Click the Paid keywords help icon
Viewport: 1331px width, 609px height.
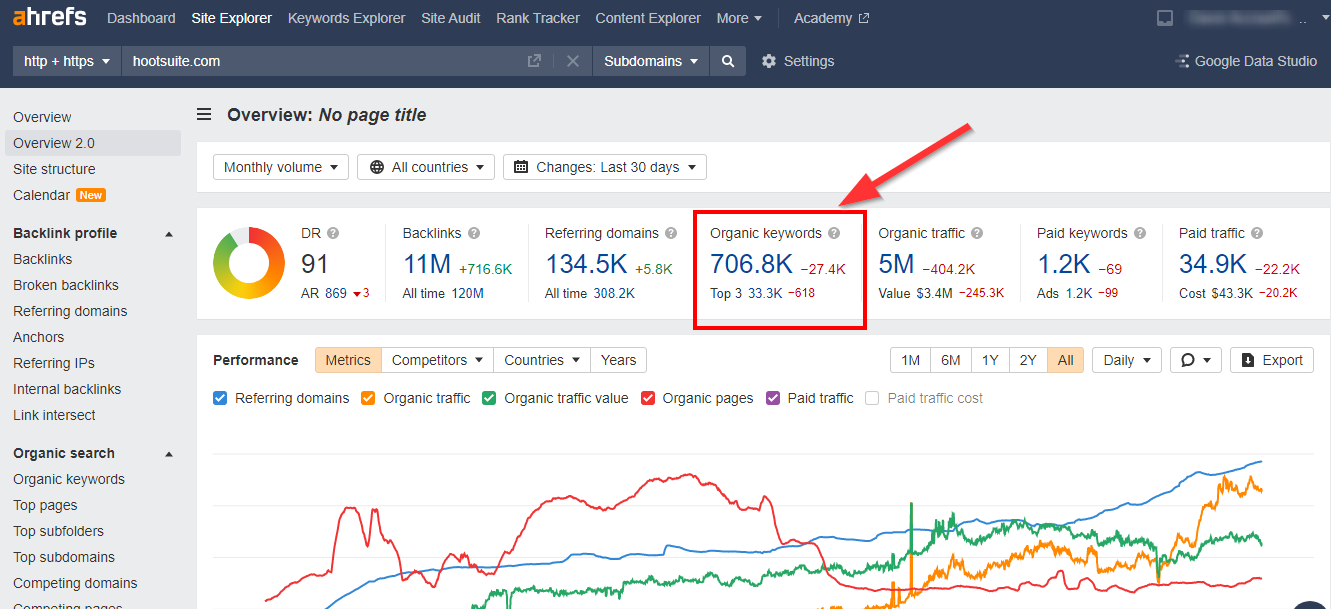pyautogui.click(x=1139, y=233)
